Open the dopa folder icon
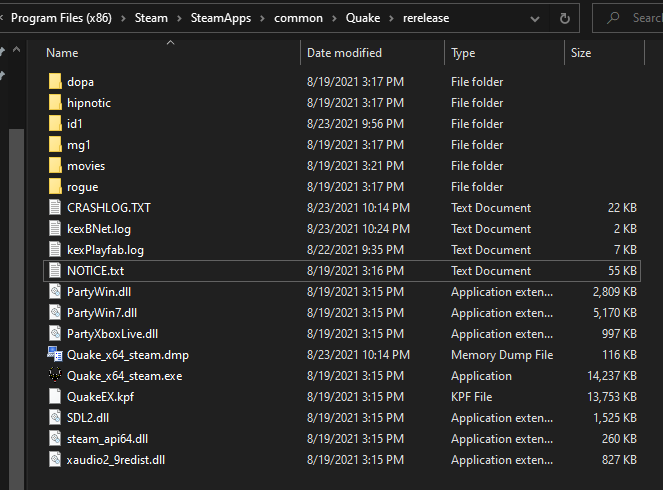 [x=55, y=82]
